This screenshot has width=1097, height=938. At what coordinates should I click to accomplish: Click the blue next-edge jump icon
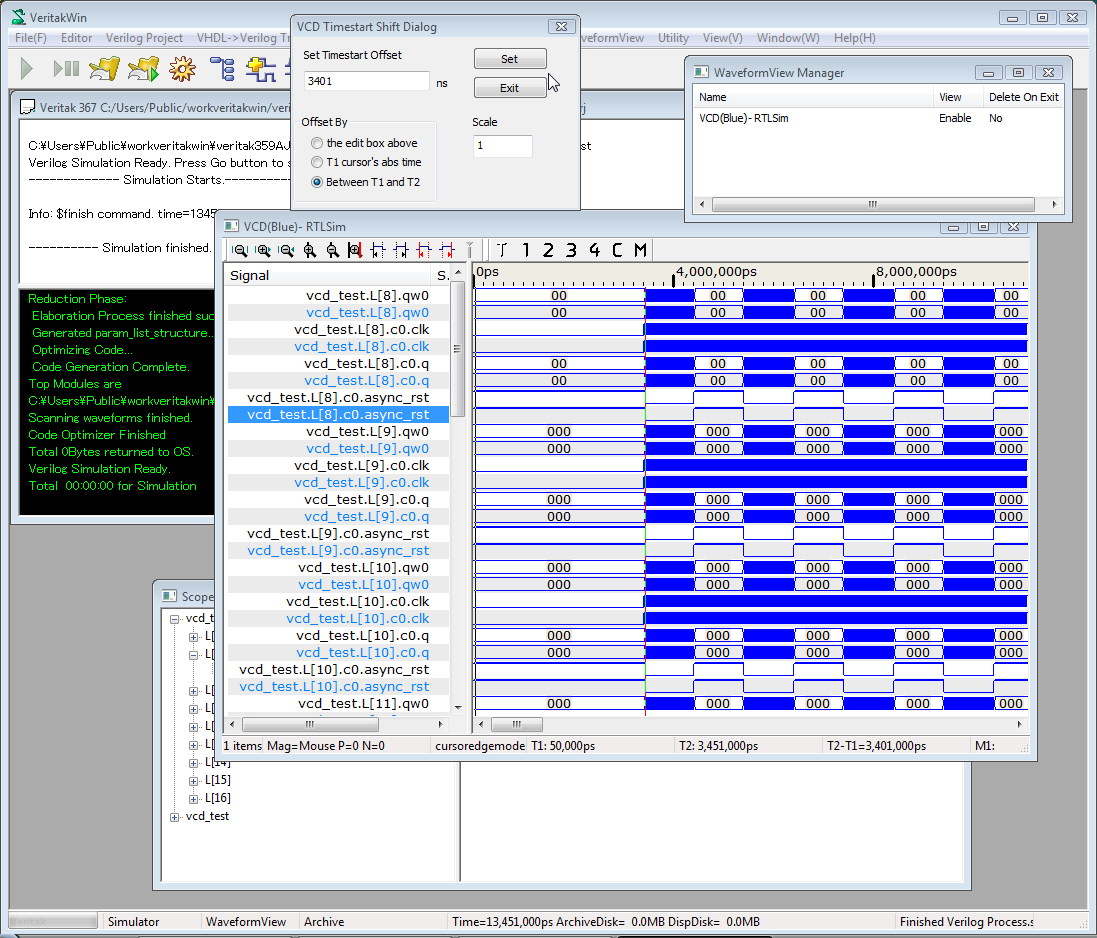[401, 250]
